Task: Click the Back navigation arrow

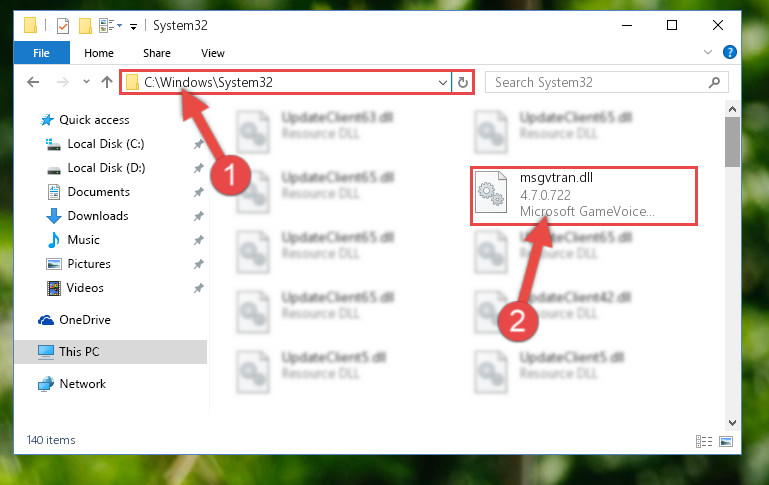Action: 33,82
